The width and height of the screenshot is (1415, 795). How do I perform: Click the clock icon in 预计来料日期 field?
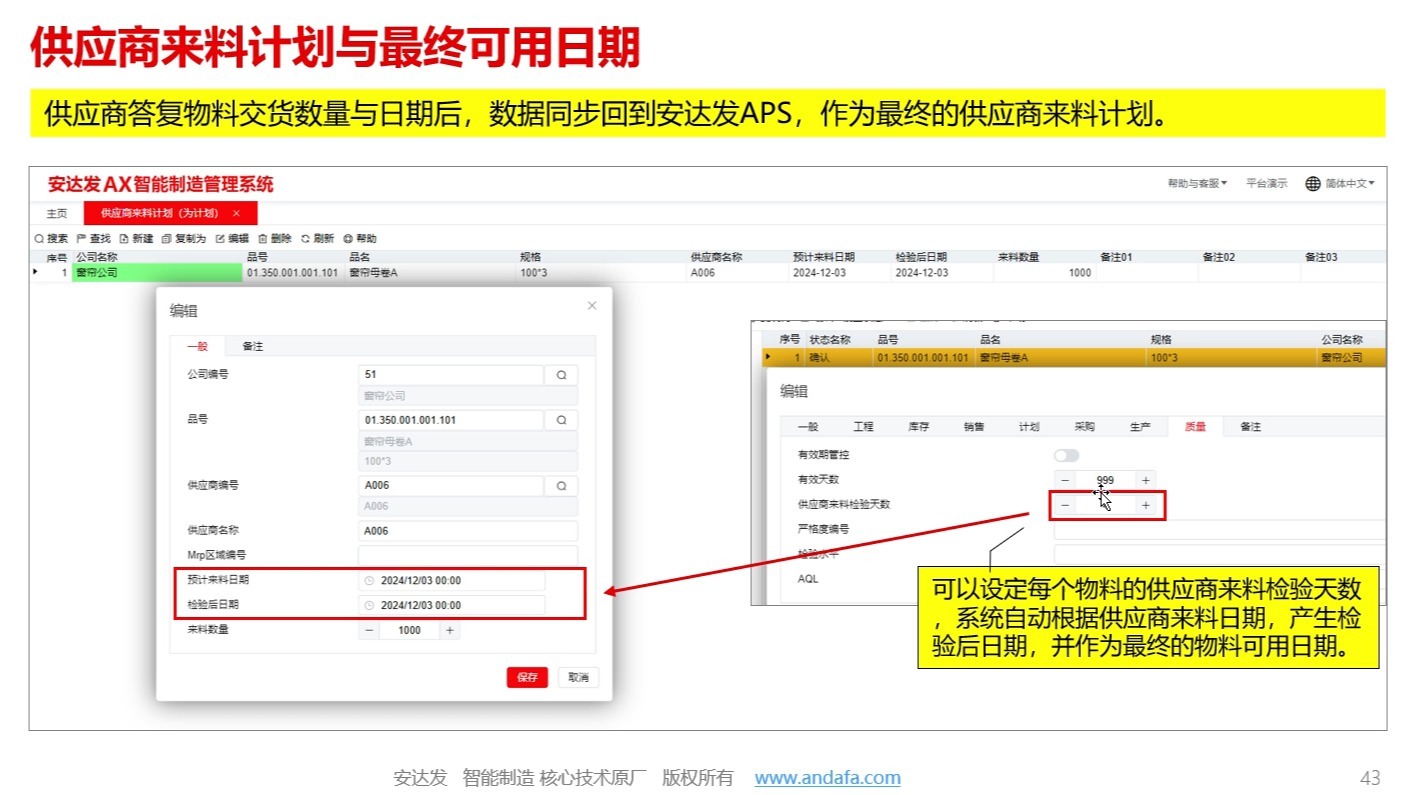pos(369,580)
